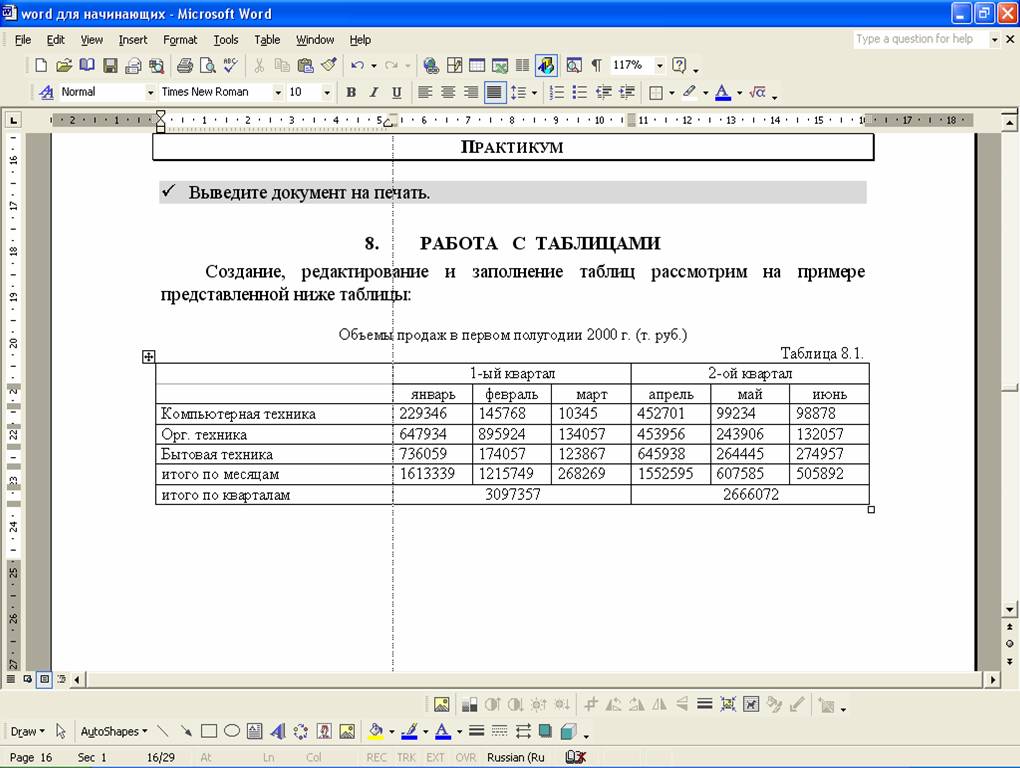
Task: Toggle justified alignment
Action: 494,92
